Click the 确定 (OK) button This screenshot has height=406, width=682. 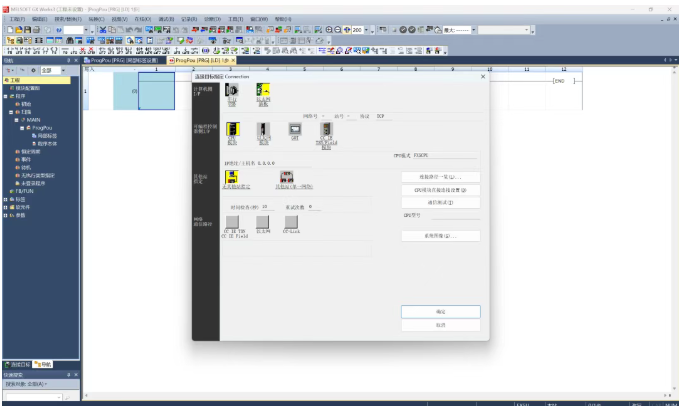[440, 312]
